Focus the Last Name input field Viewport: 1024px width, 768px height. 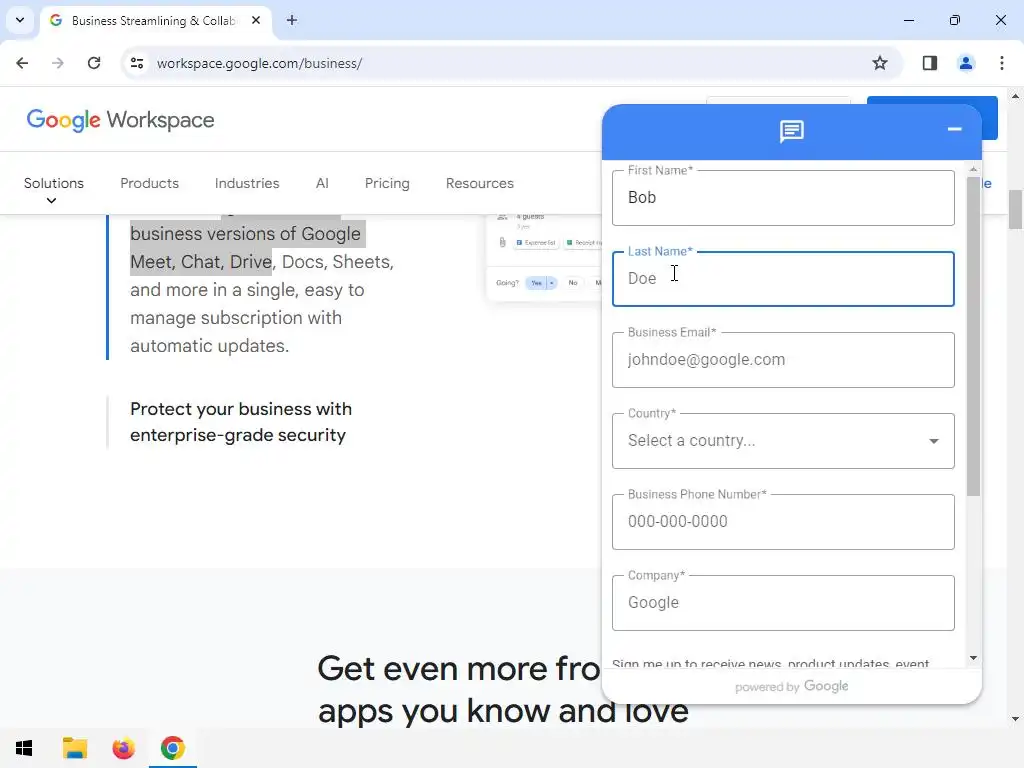coord(783,279)
